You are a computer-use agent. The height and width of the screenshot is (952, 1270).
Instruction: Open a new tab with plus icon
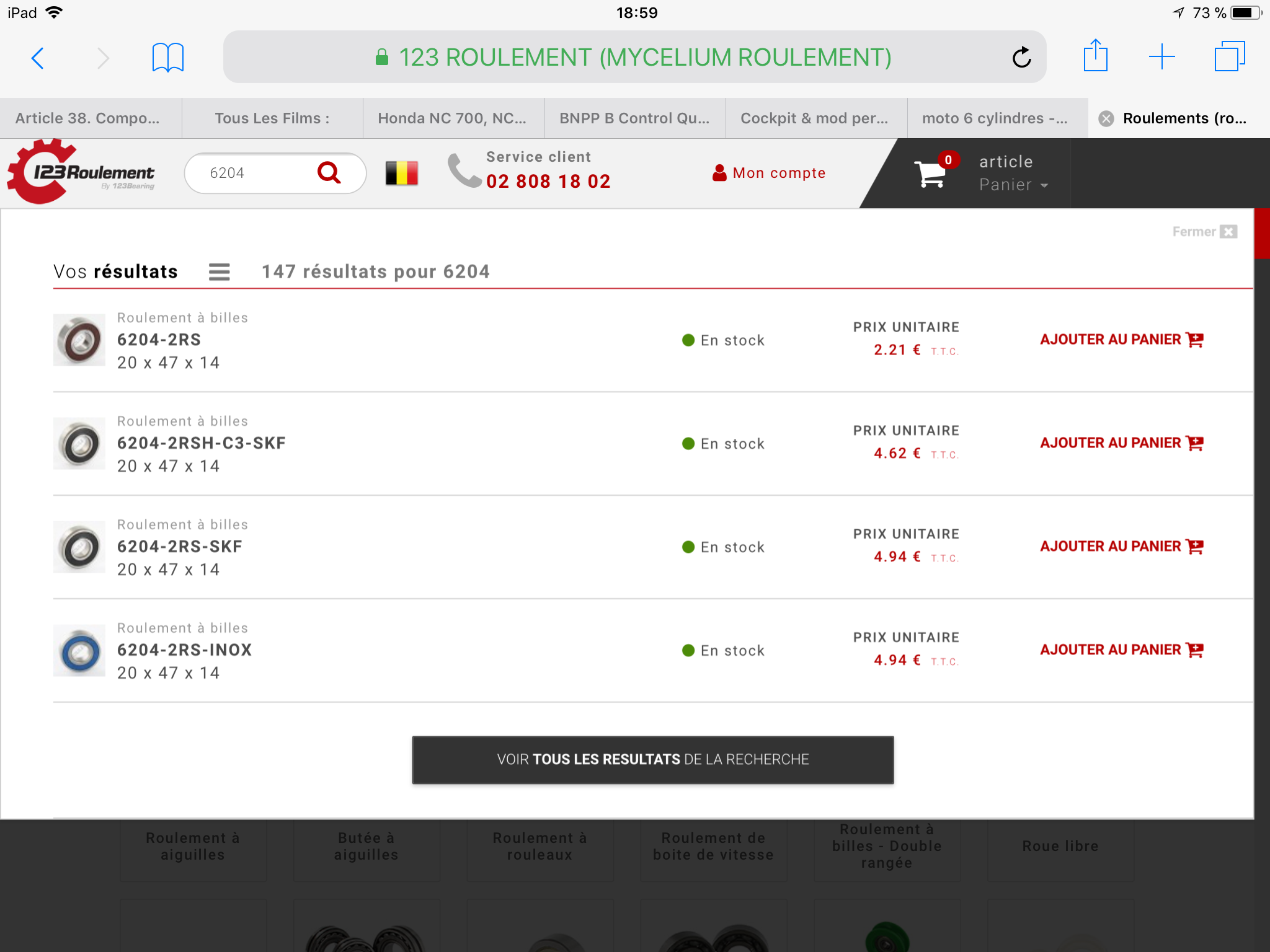(x=1161, y=57)
